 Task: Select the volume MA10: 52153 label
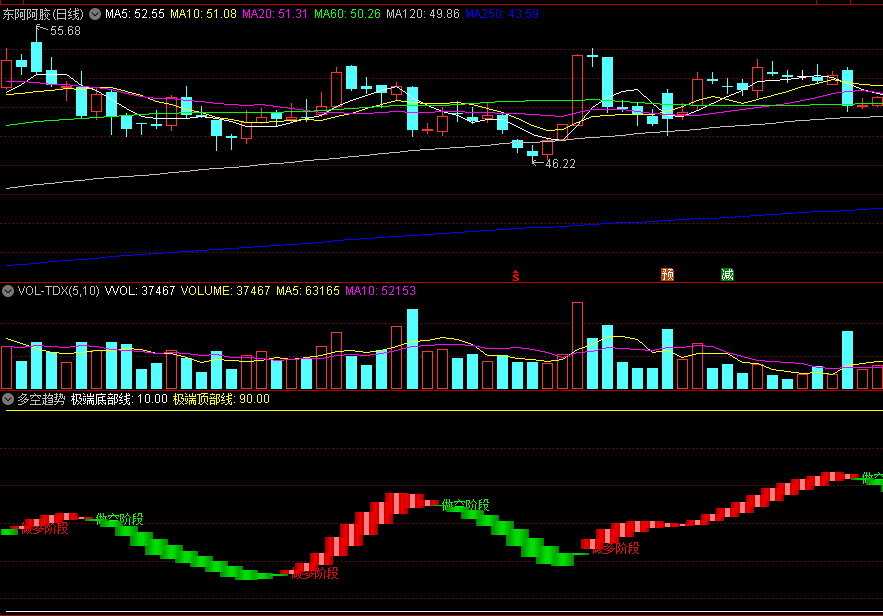380,291
